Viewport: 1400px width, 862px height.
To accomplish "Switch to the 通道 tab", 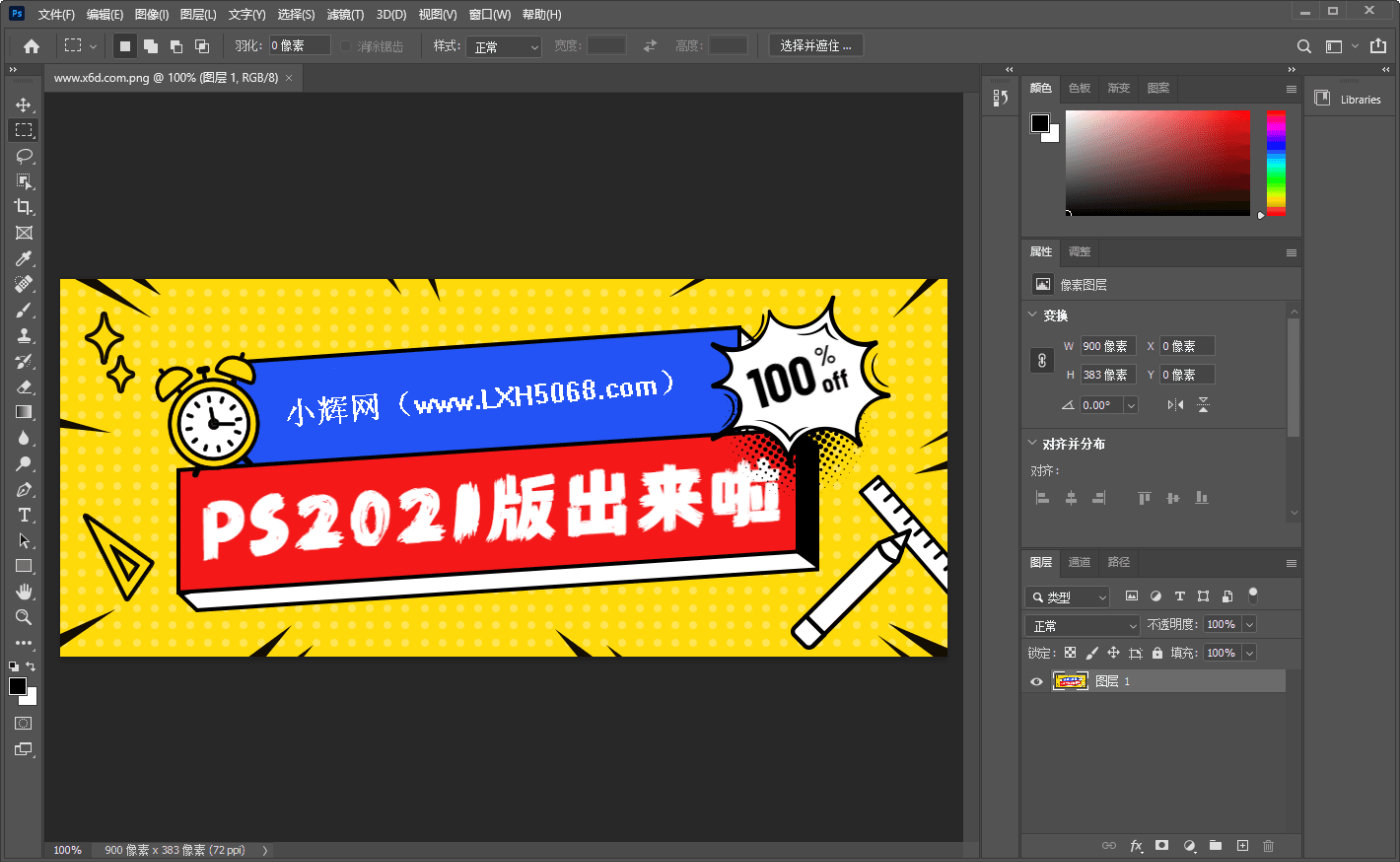I will pos(1079,562).
